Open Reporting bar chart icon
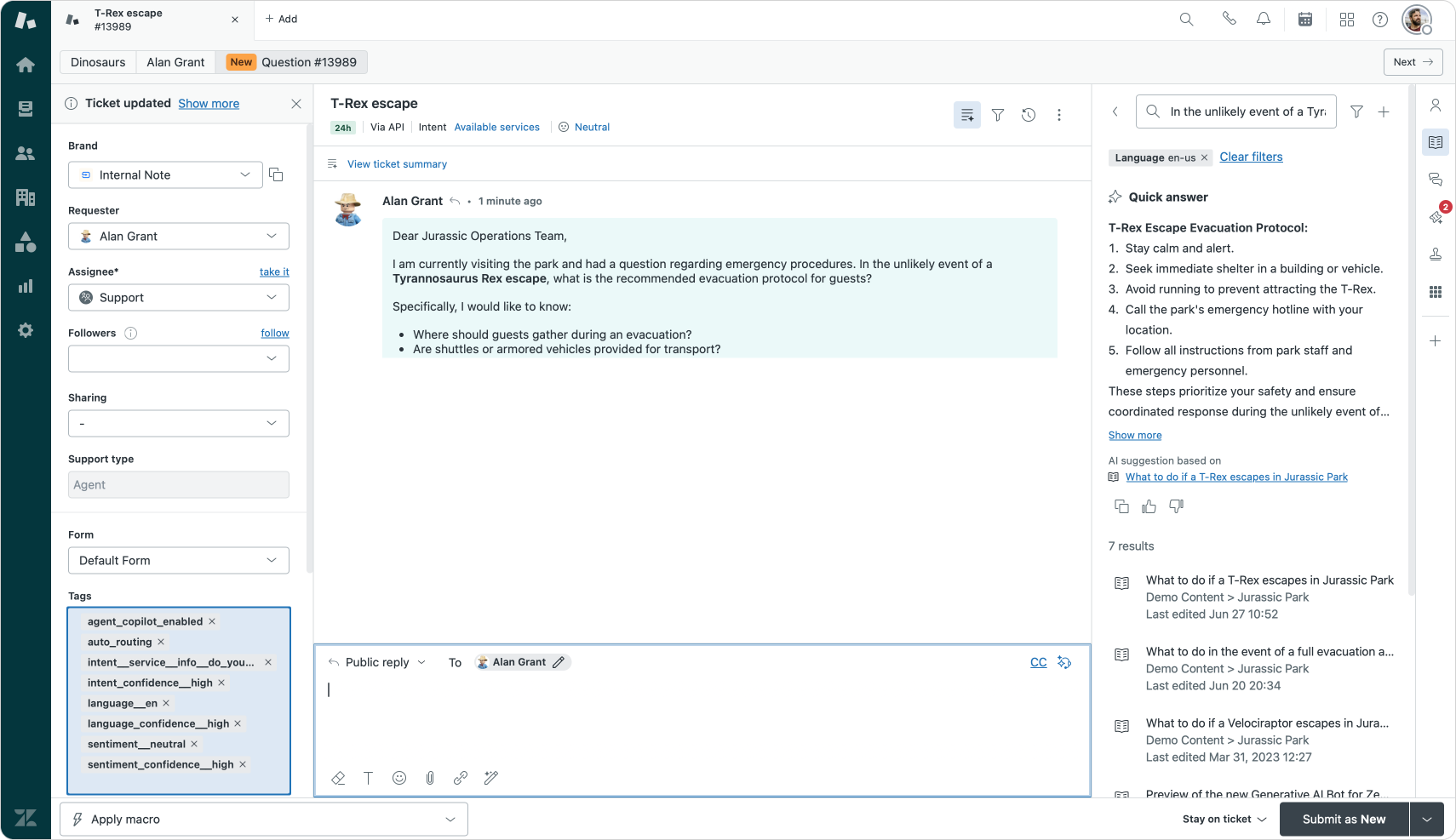The height and width of the screenshot is (840, 1456). 26,286
